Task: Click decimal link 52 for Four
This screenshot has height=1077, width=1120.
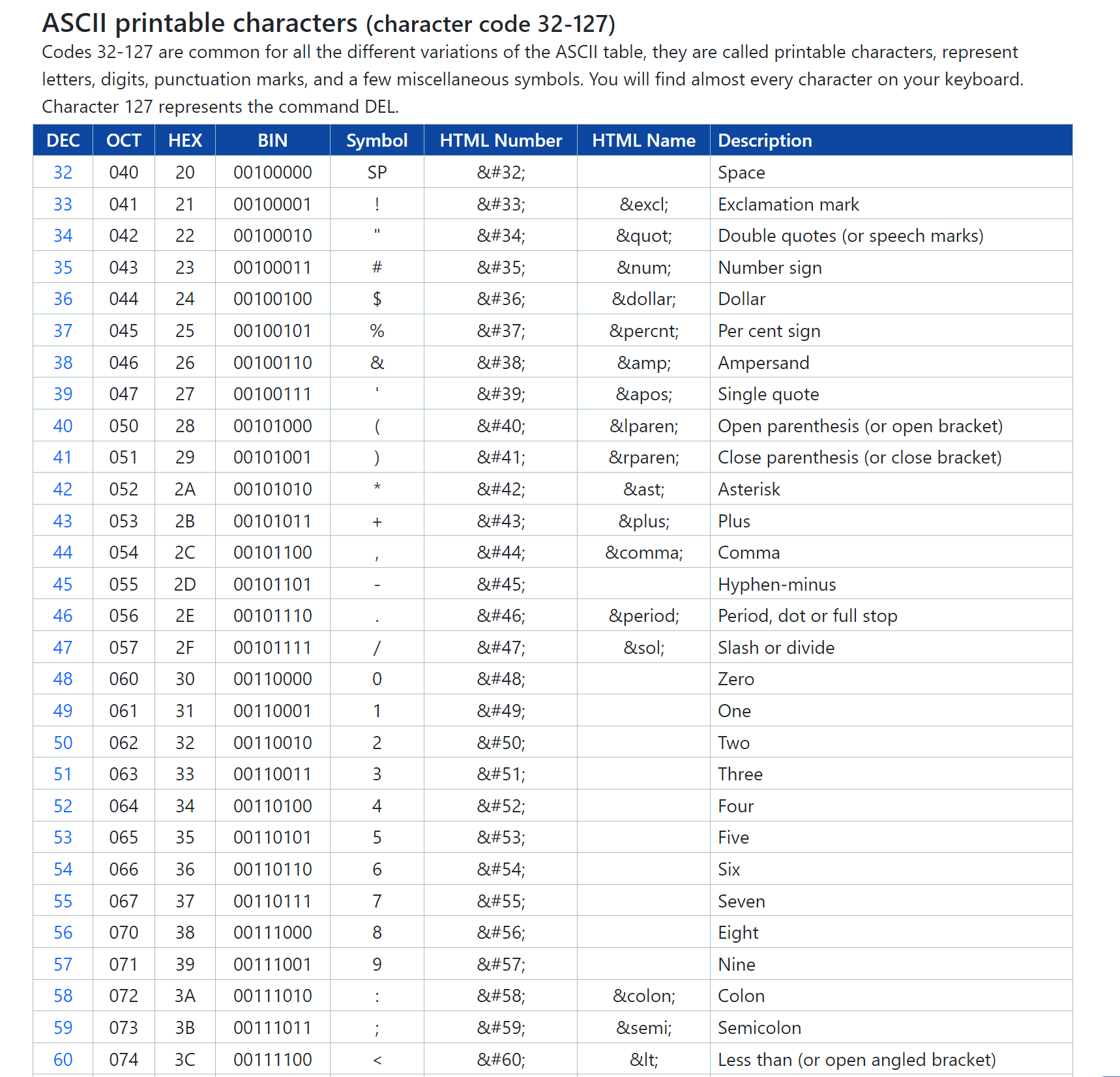Action: [63, 806]
